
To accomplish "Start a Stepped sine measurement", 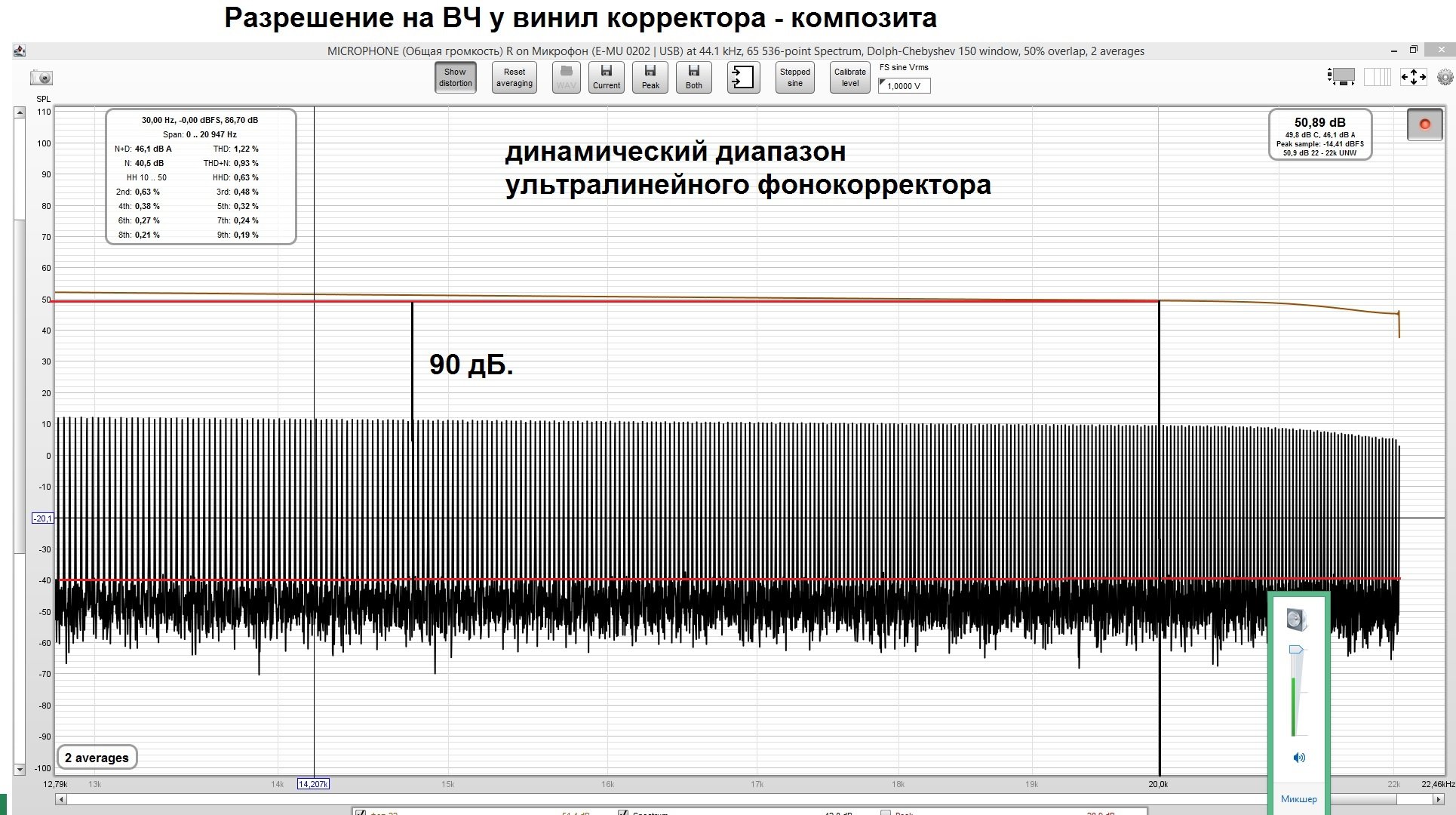I will (794, 76).
